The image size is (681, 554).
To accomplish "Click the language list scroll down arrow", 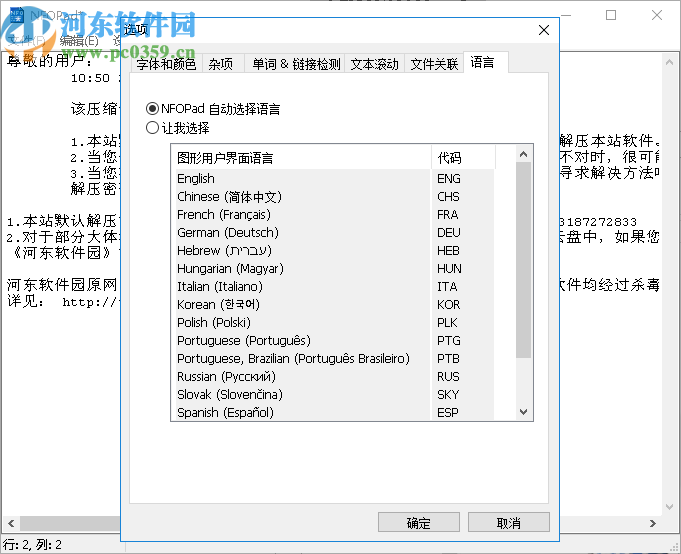I will tap(523, 412).
